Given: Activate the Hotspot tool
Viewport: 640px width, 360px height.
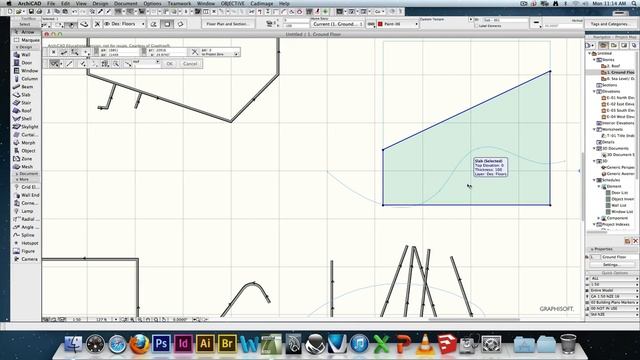Looking at the screenshot, I should [26, 243].
